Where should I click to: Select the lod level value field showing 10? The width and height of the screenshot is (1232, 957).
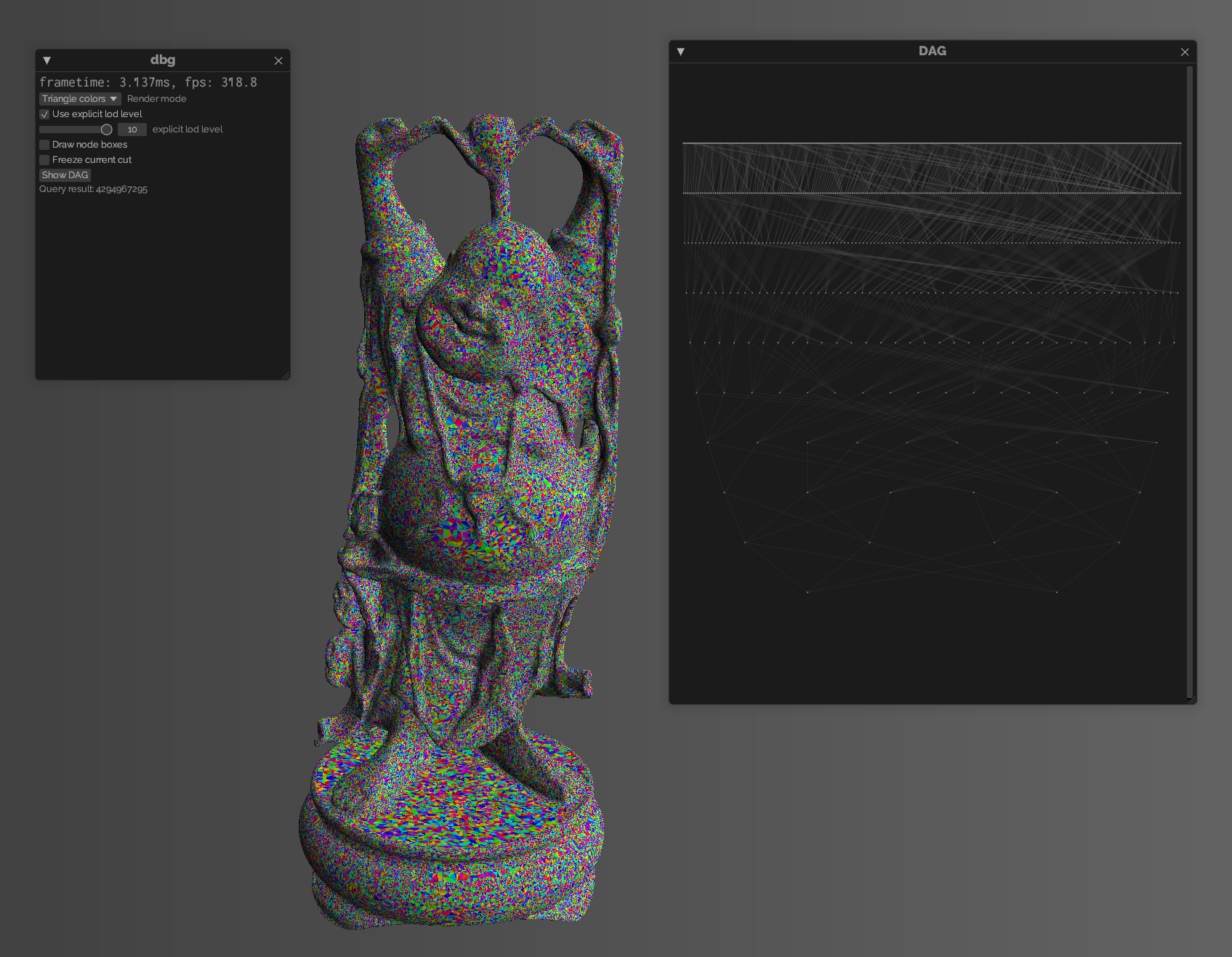pos(132,129)
